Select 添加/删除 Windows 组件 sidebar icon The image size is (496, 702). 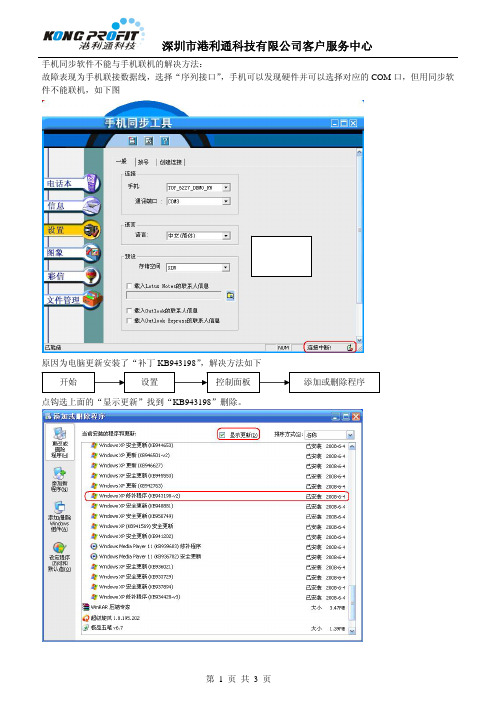(60, 516)
